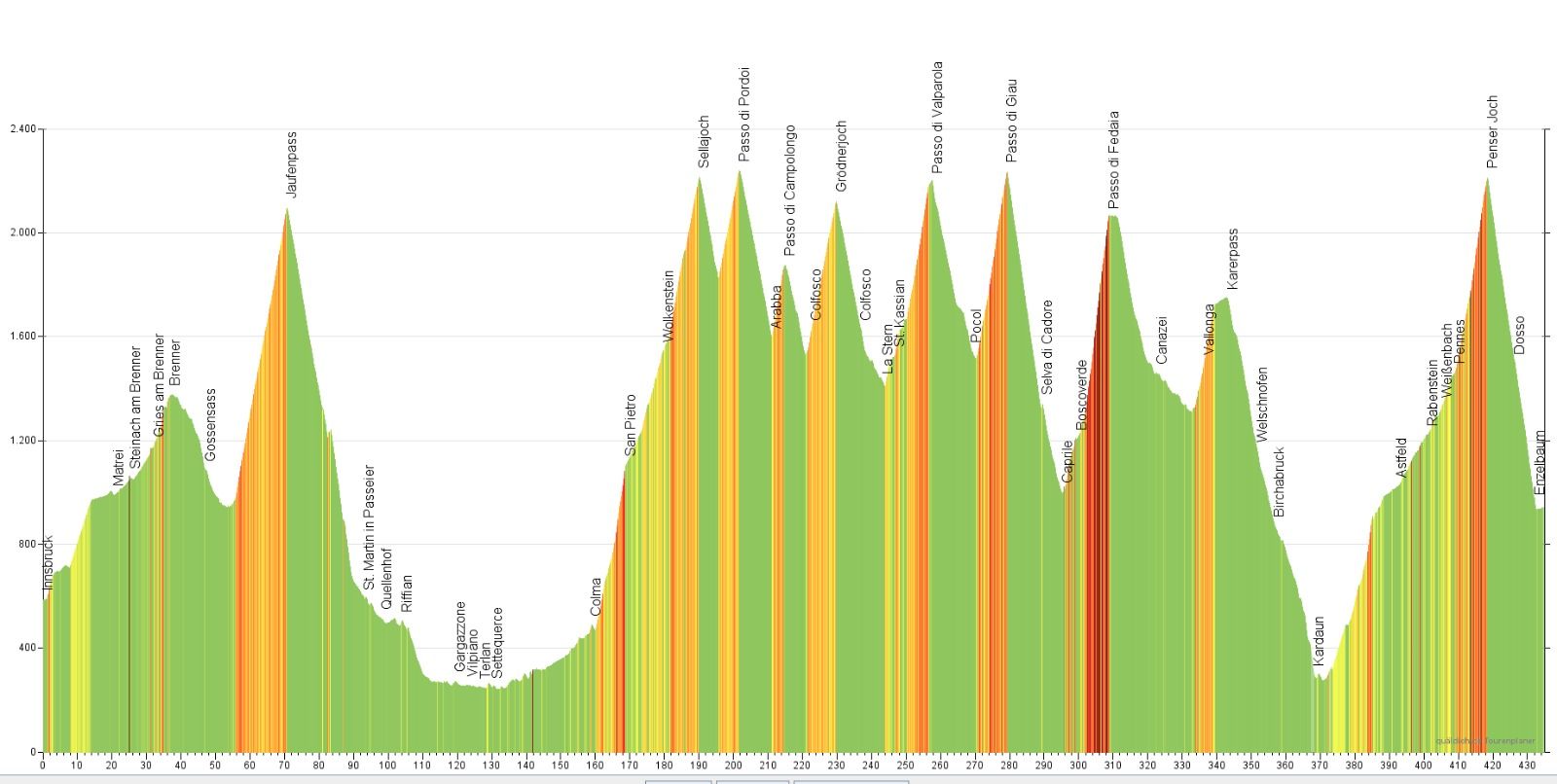Click the 1.200 elevation axis value
1557x784 pixels.
click(x=22, y=441)
